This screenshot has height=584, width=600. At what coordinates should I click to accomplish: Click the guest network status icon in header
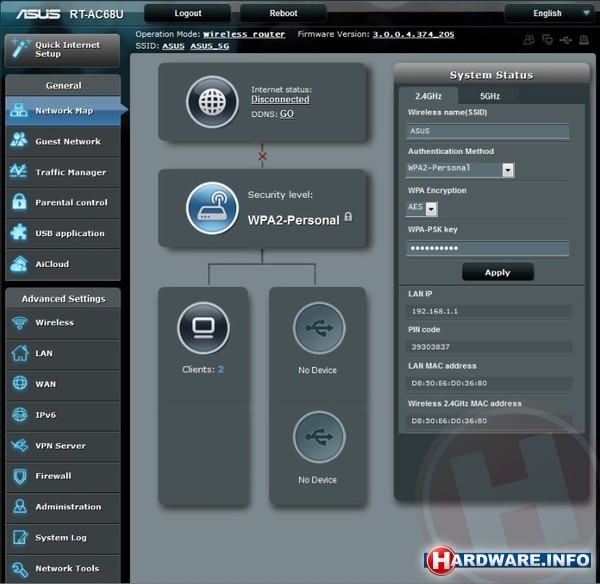529,39
